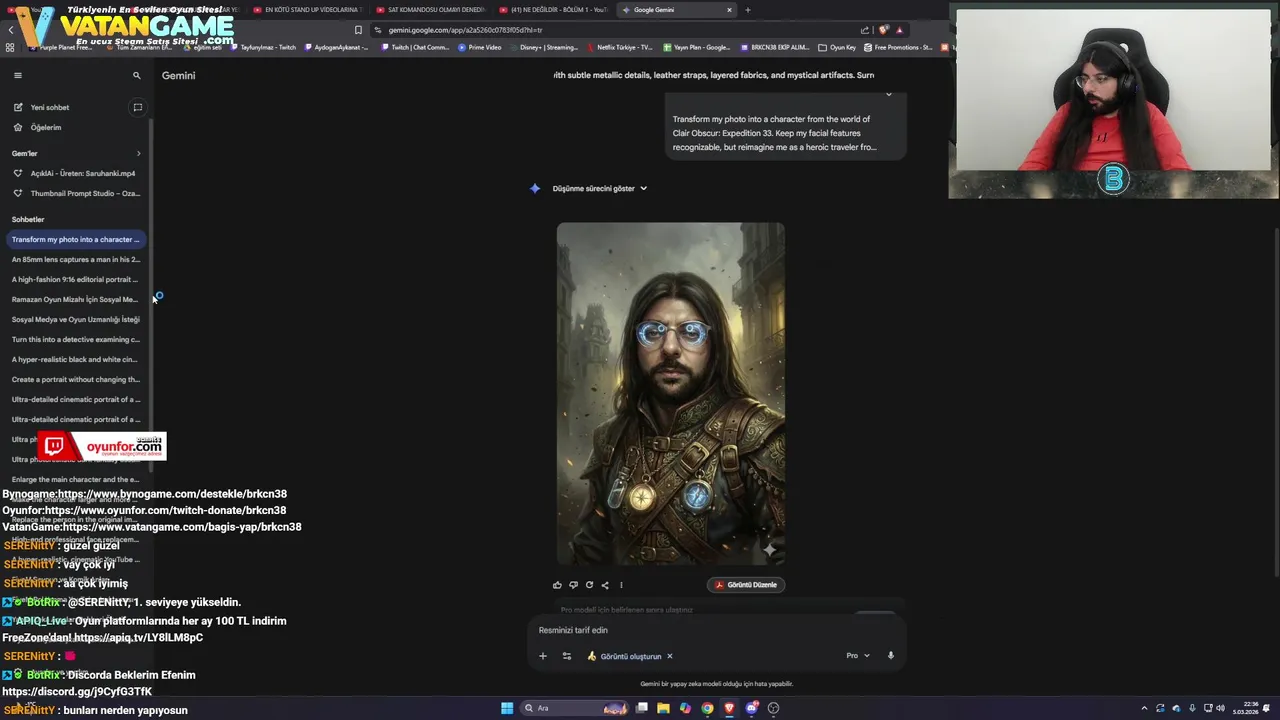
Task: Remove the Görüntü oluşturun tool with X
Action: coord(670,656)
